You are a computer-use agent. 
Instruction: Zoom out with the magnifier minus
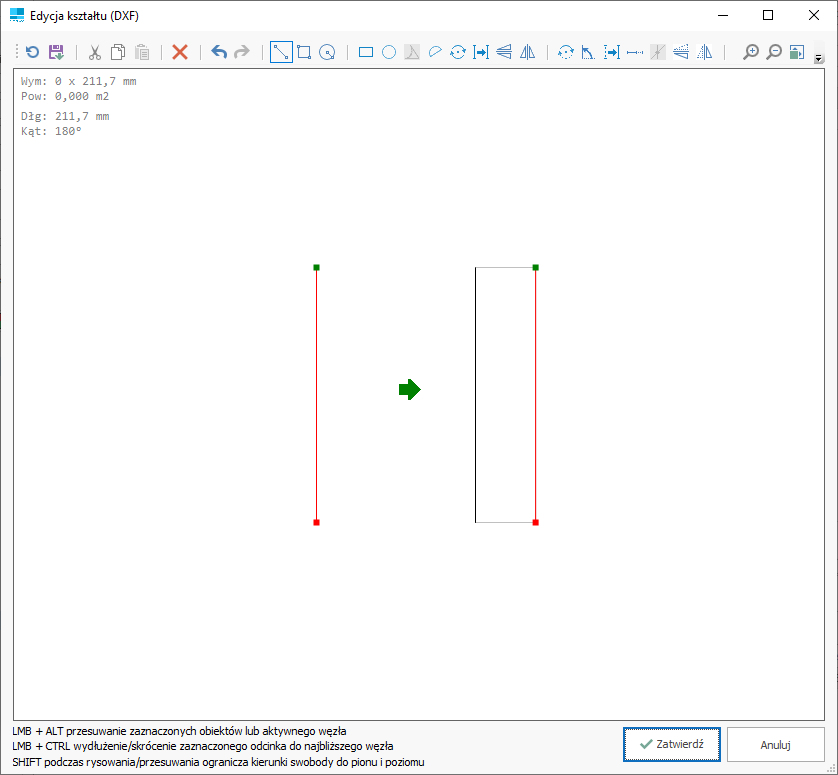pos(774,52)
